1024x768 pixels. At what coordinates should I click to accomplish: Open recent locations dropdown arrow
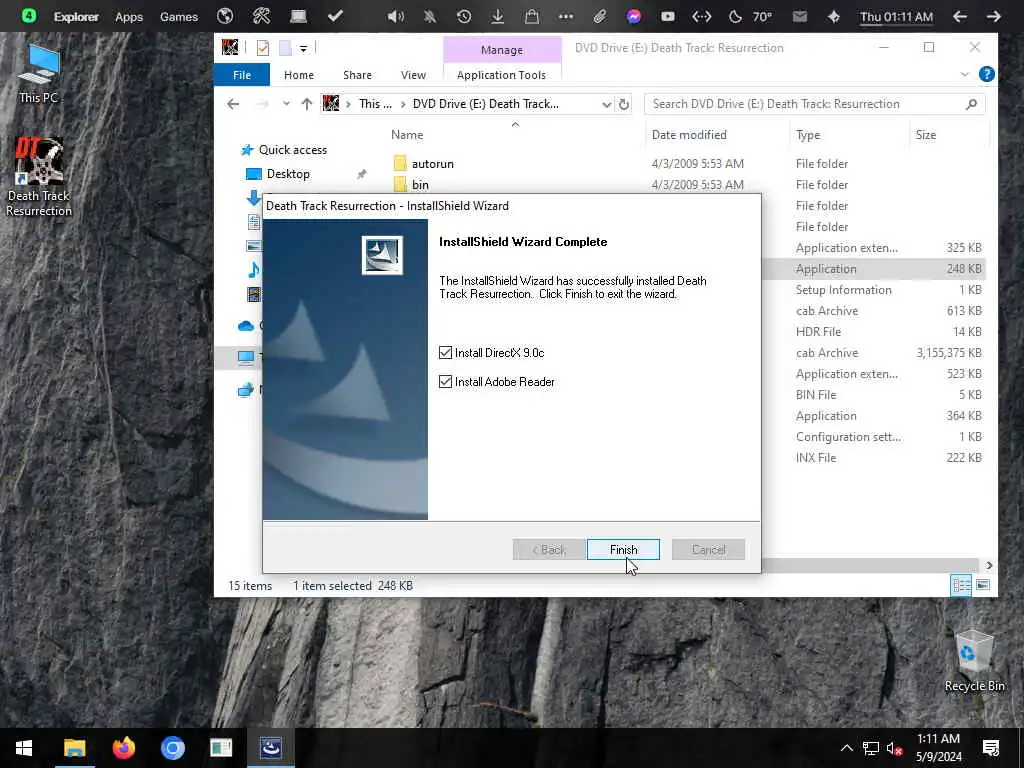coord(286,104)
